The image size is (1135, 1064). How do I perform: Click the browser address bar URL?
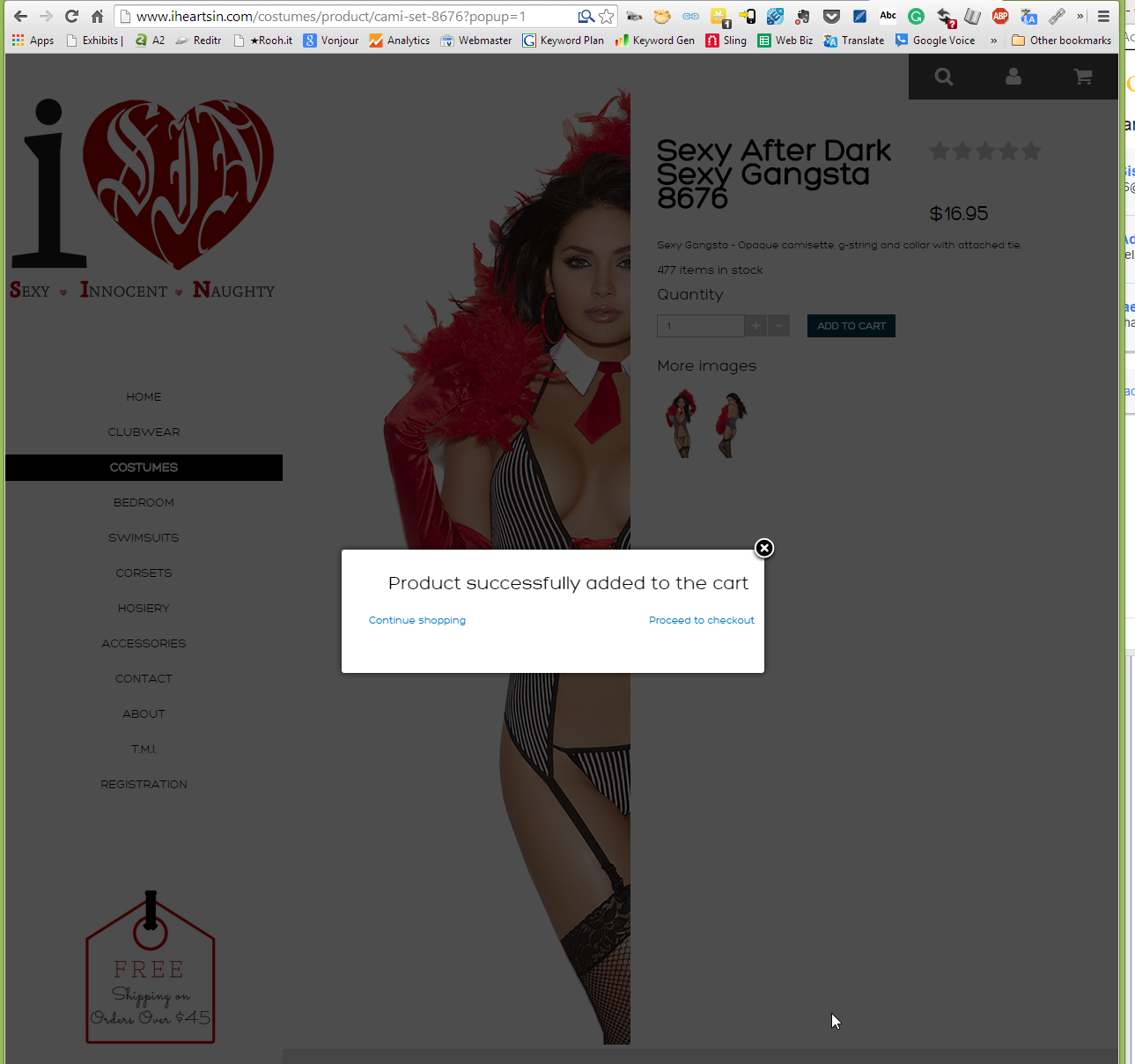[x=331, y=16]
